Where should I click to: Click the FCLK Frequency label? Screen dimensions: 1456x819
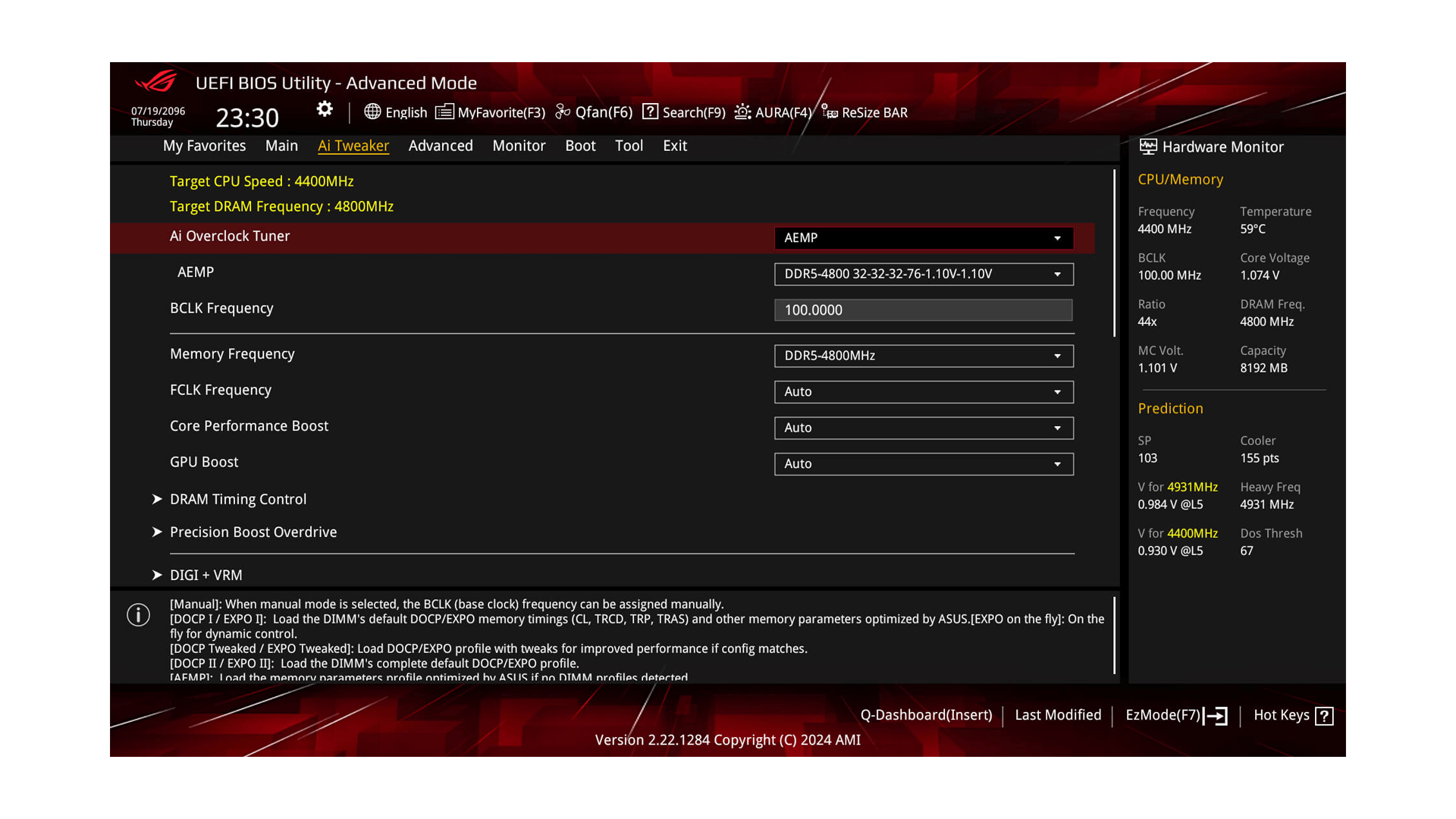pyautogui.click(x=221, y=390)
